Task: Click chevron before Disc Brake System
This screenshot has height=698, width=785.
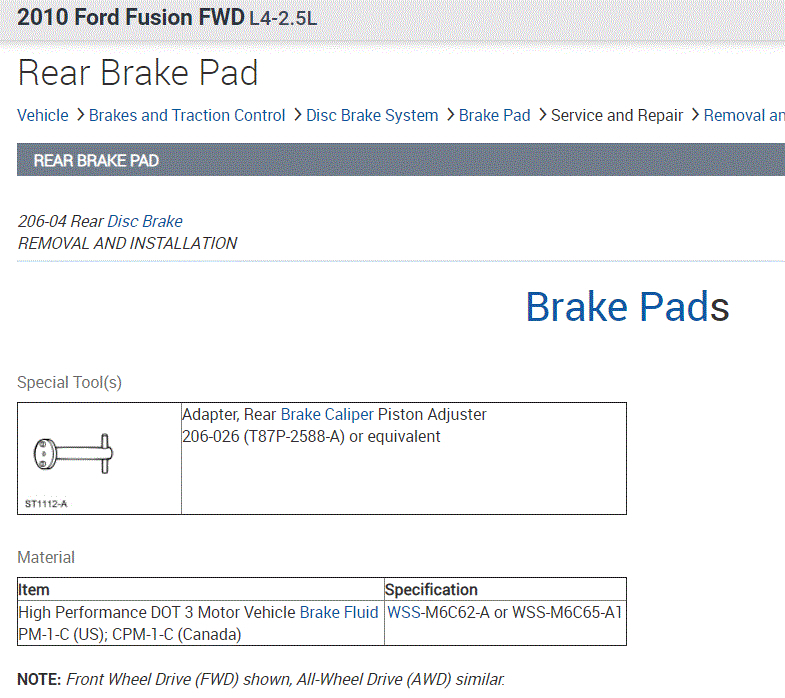Action: (x=297, y=115)
